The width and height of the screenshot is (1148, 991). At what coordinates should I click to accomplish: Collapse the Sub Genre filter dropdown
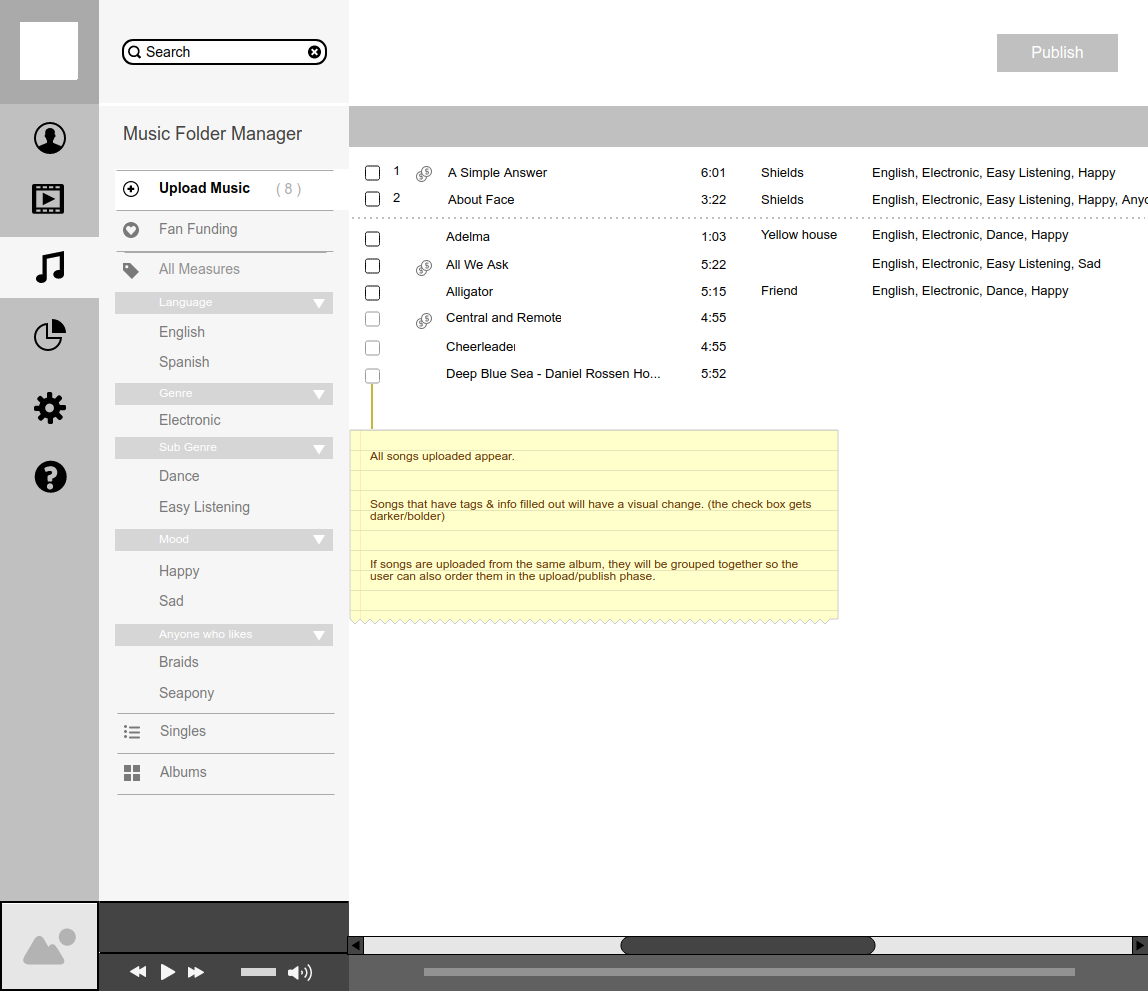[318, 449]
